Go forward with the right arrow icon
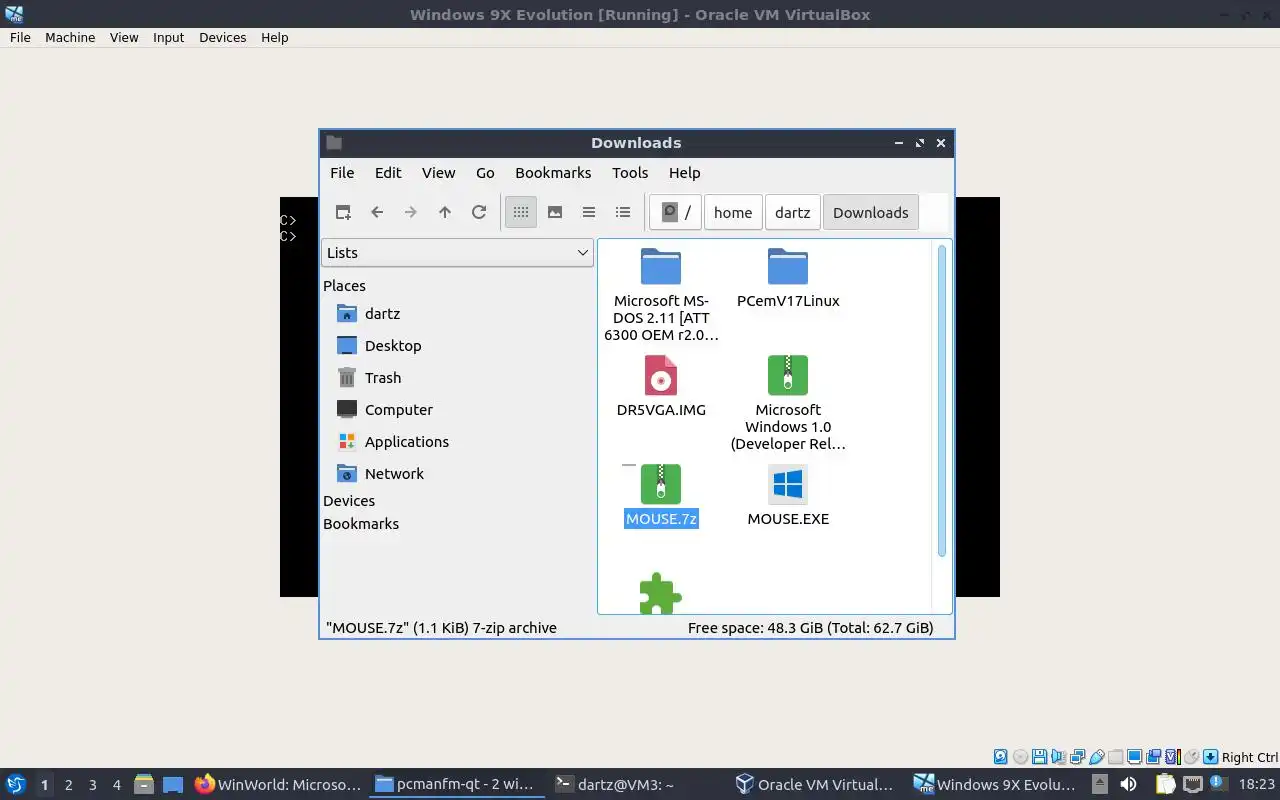The width and height of the screenshot is (1280, 800). [x=411, y=212]
